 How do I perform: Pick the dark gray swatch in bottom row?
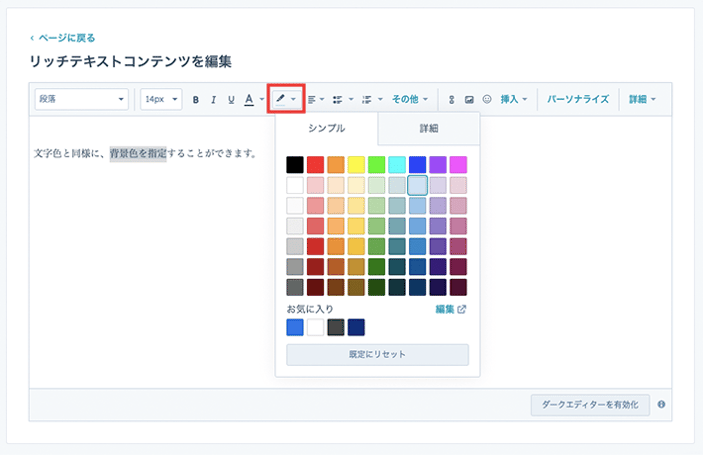[x=295, y=287]
